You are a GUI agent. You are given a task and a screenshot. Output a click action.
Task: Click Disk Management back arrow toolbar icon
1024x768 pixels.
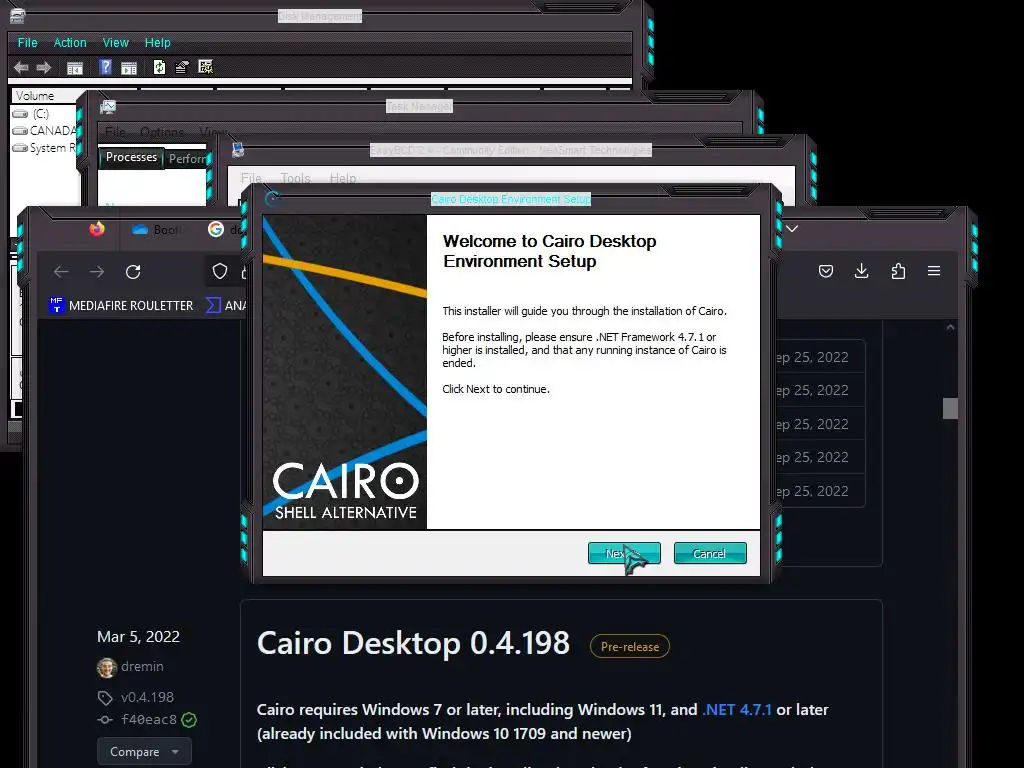pos(21,67)
